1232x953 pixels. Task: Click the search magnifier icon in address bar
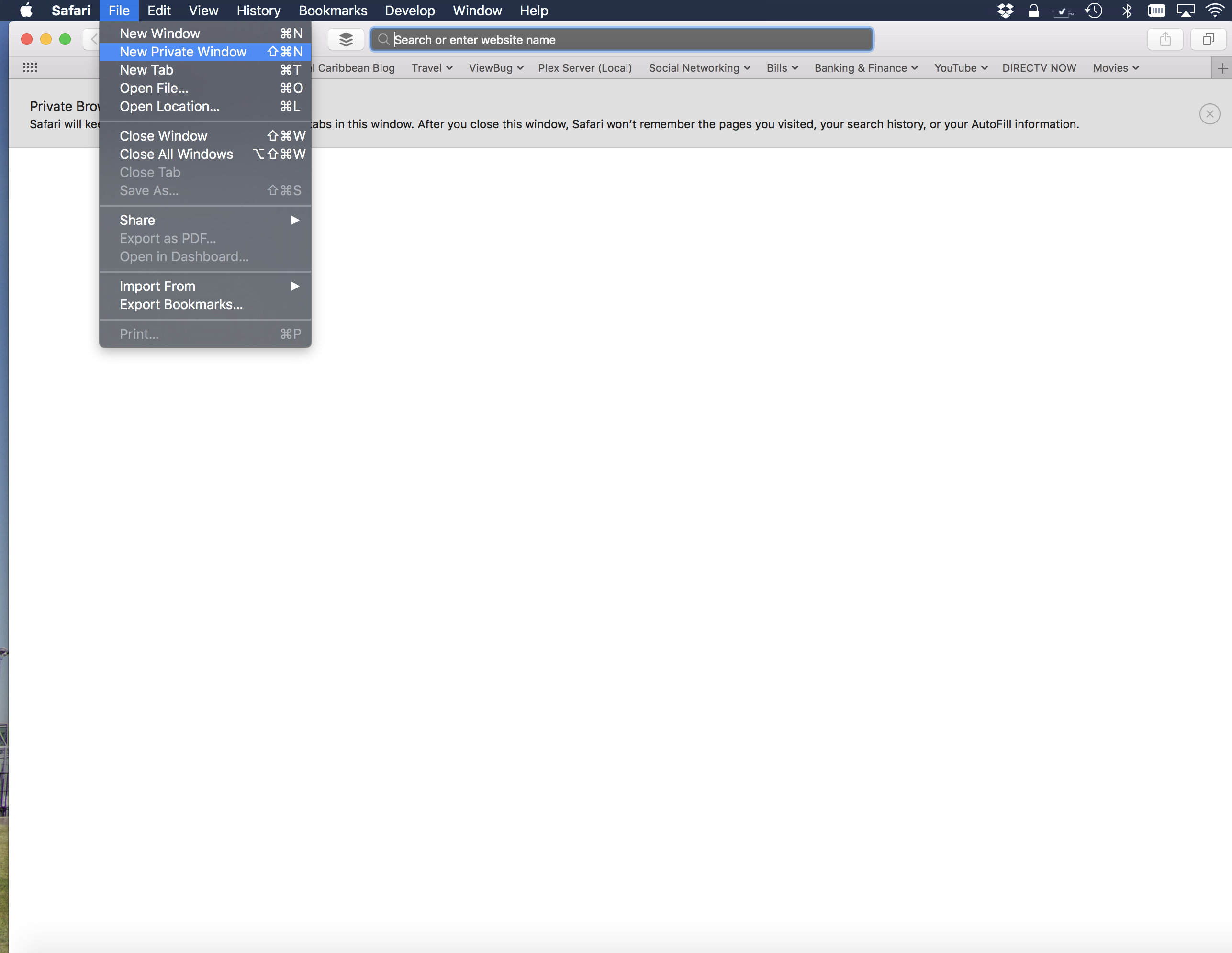(x=383, y=40)
